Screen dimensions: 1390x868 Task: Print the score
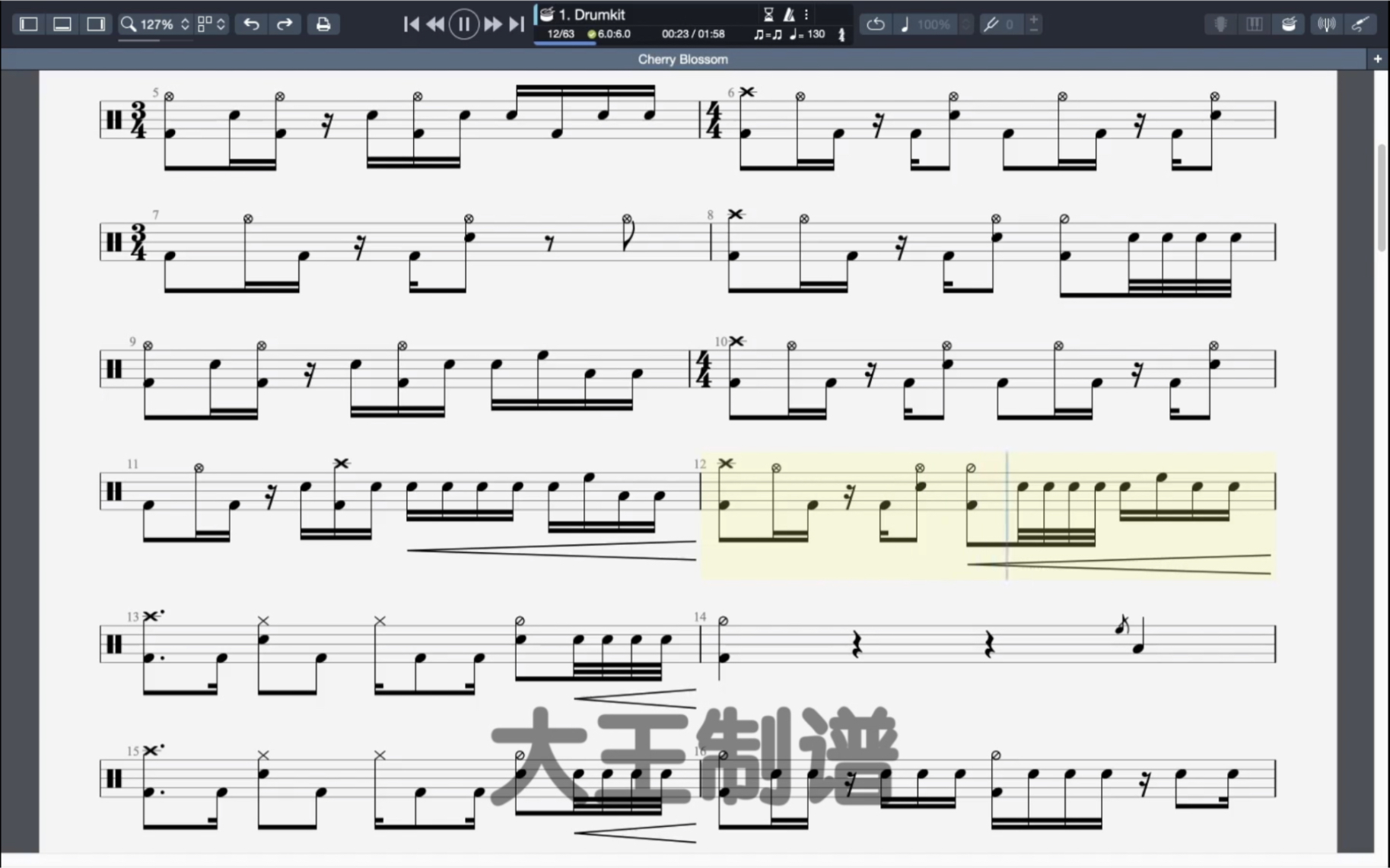[x=323, y=24]
